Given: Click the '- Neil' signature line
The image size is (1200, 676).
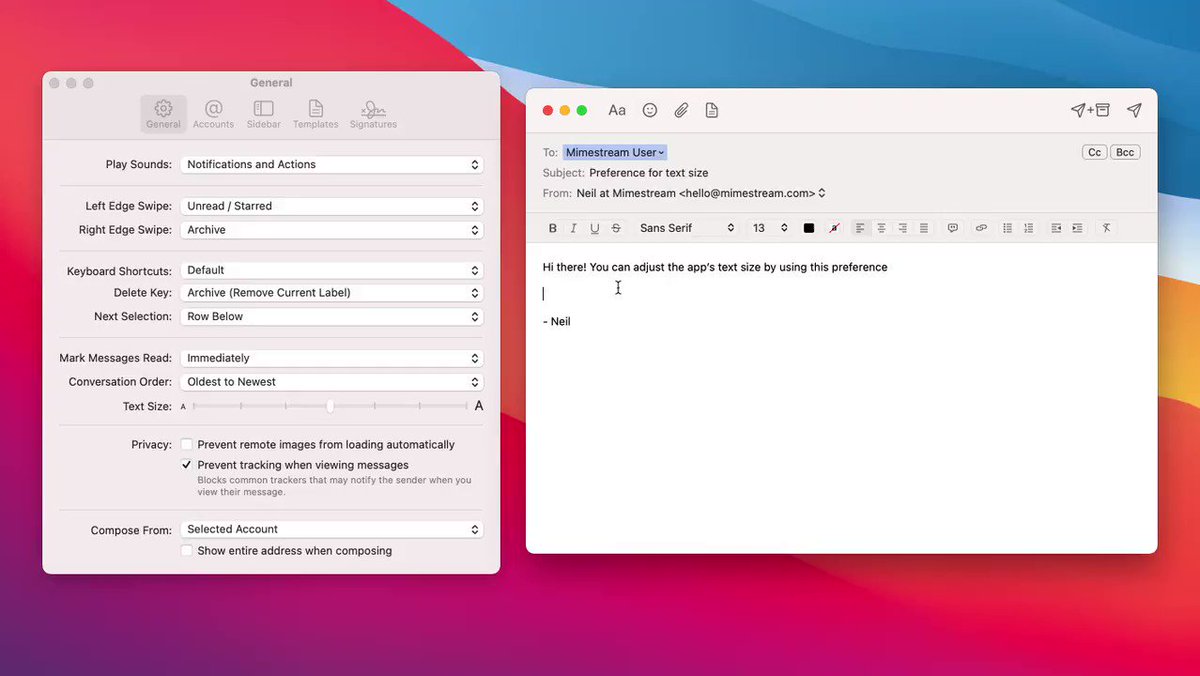Looking at the screenshot, I should [557, 322].
